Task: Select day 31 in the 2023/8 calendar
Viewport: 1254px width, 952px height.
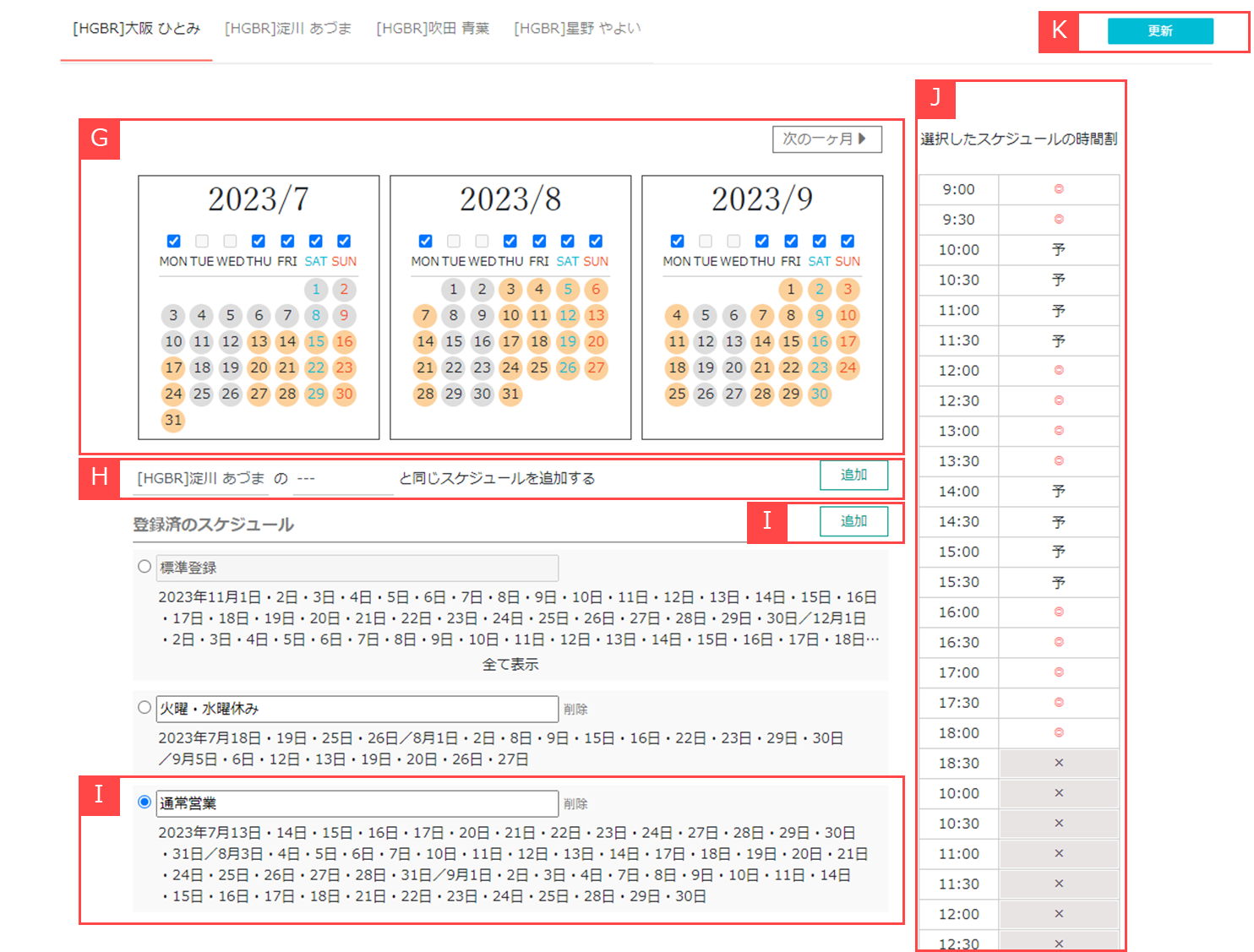Action: point(510,394)
